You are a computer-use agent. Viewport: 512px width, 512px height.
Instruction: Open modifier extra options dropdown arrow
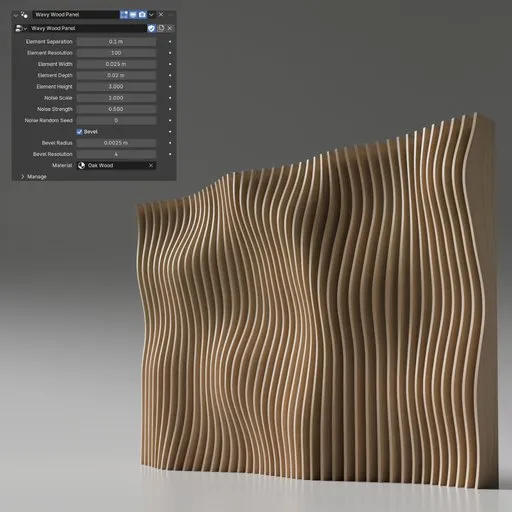pos(151,15)
